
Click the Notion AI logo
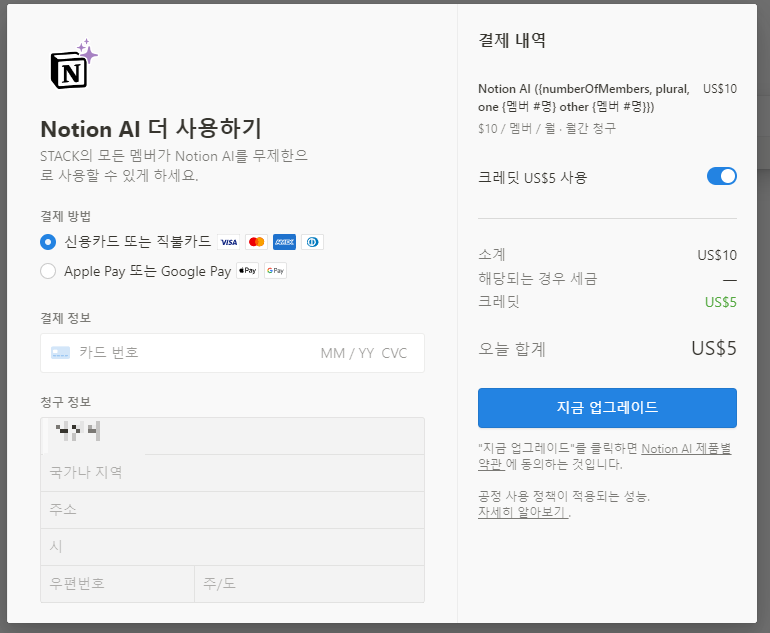click(x=74, y=64)
